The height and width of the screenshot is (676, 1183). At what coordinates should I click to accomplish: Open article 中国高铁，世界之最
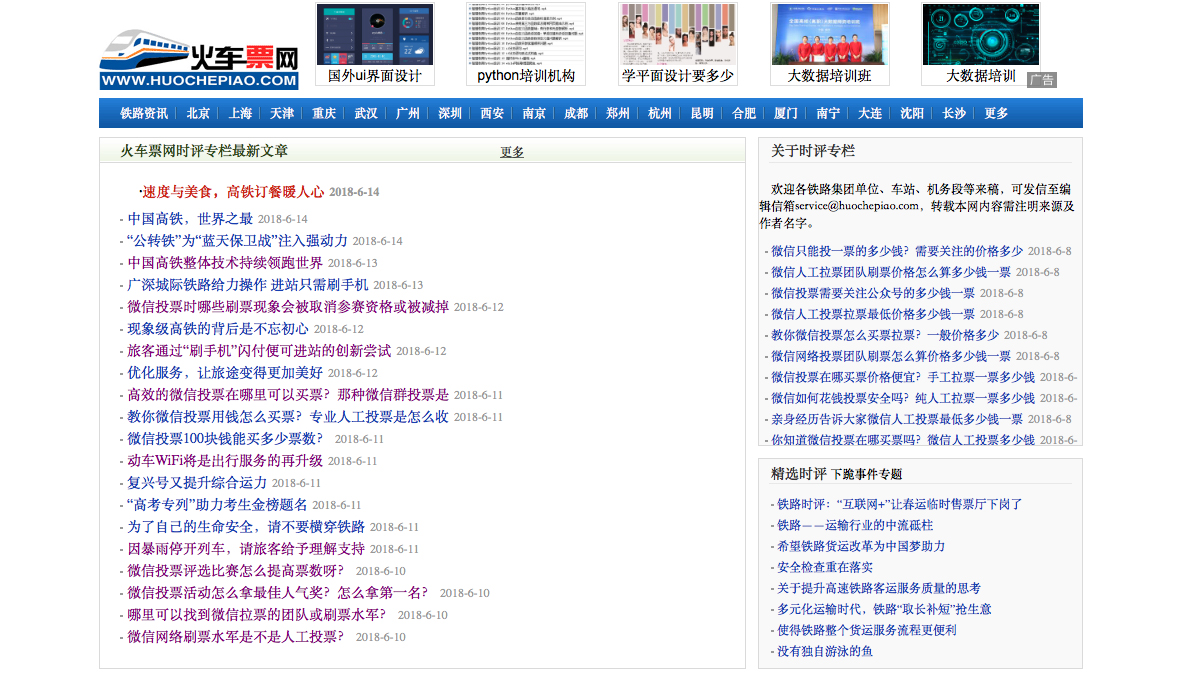click(x=190, y=218)
